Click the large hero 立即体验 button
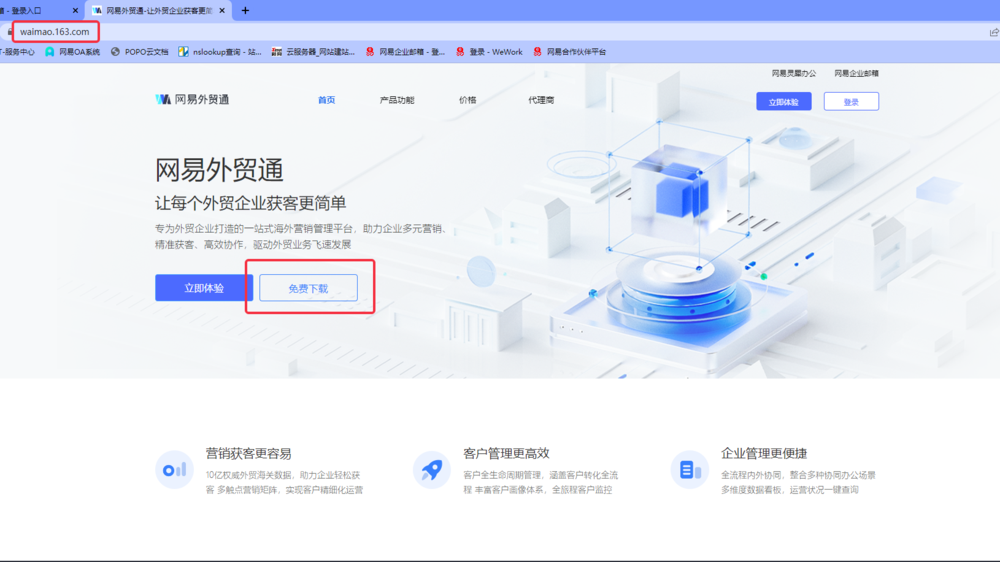The width and height of the screenshot is (1000, 562). point(204,288)
